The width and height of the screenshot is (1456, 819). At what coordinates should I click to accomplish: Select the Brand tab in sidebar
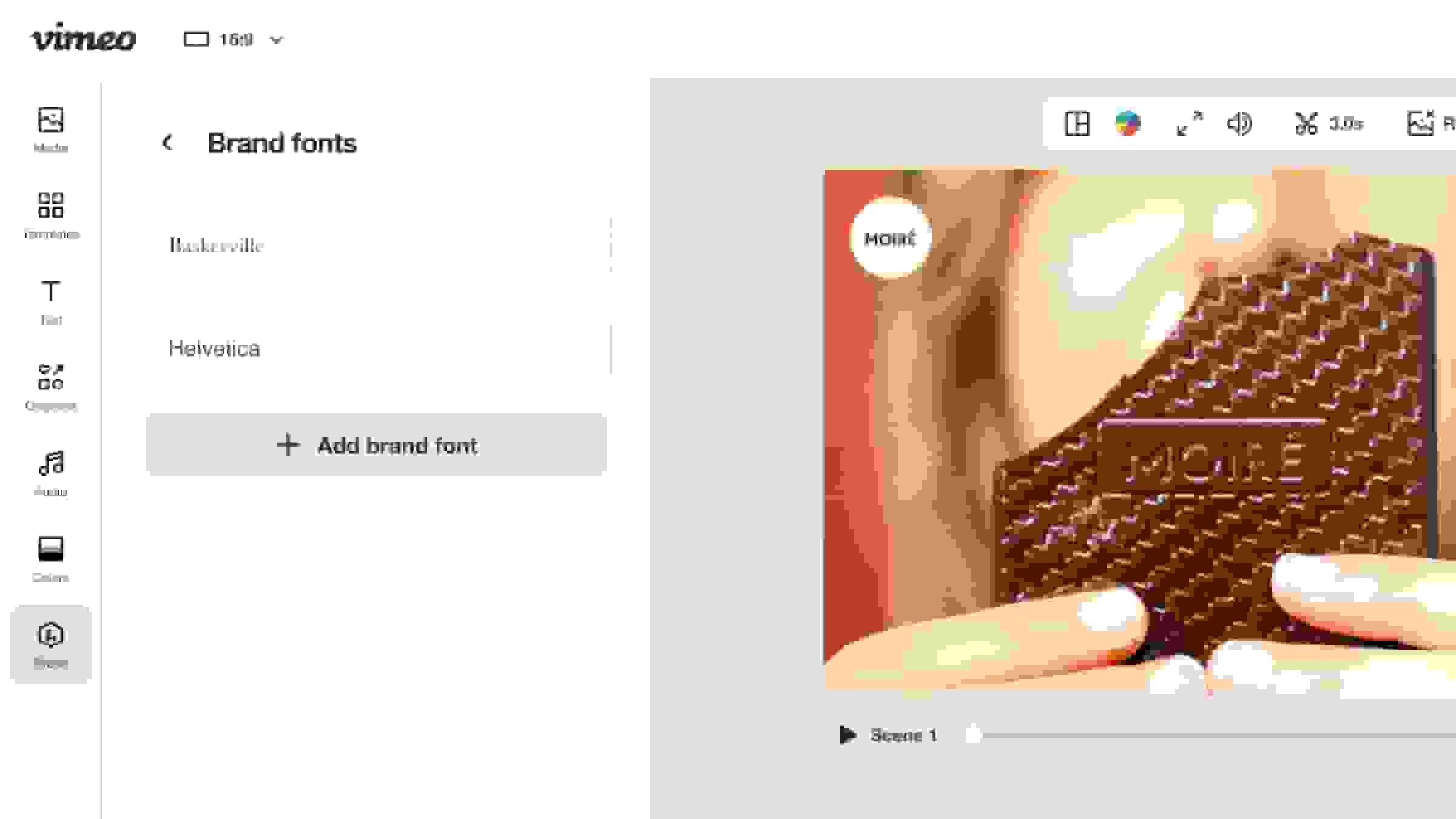(50, 644)
